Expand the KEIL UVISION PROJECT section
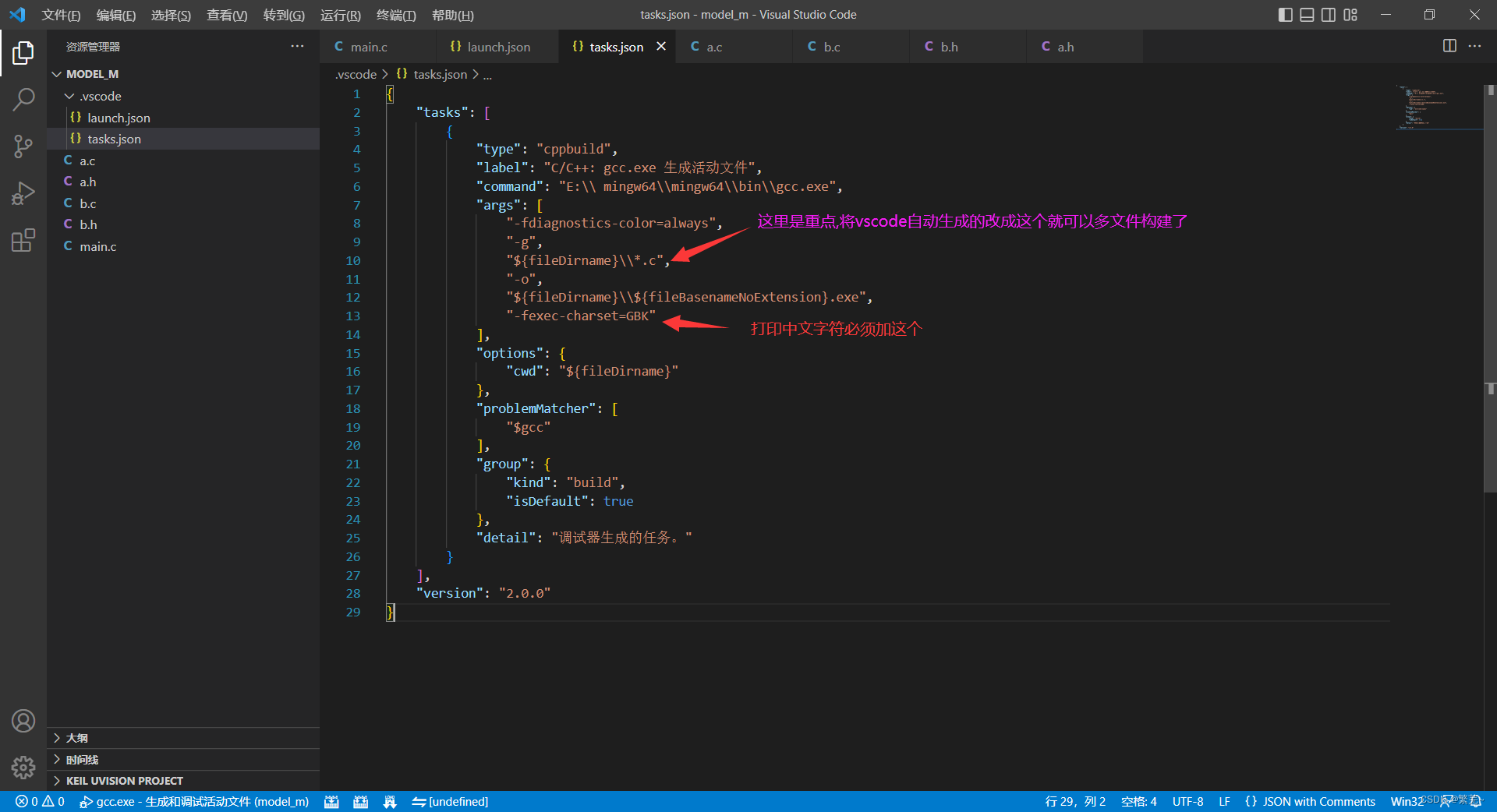This screenshot has width=1497, height=812. click(183, 781)
